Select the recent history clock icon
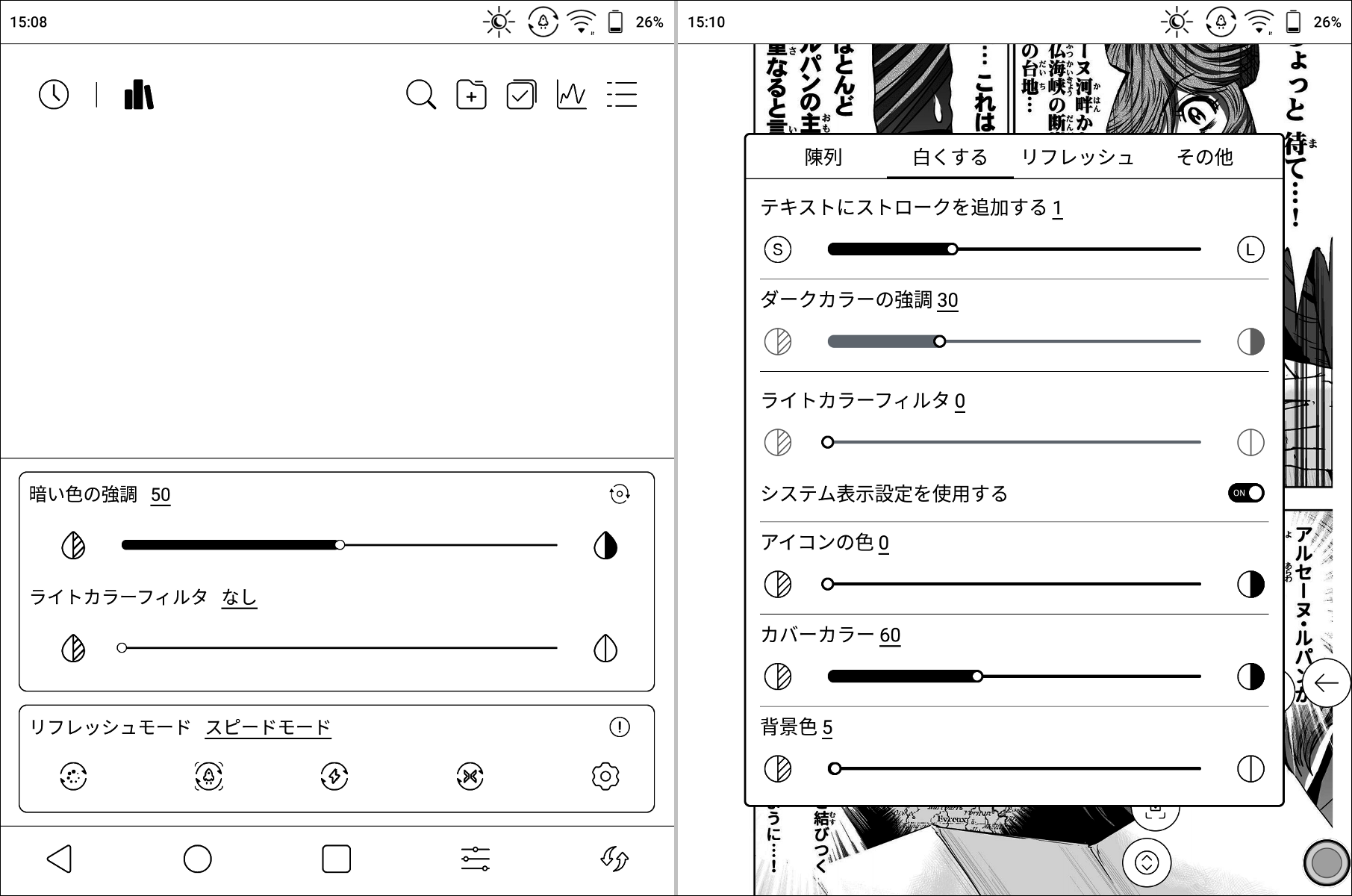The image size is (1352, 896). [x=53, y=94]
